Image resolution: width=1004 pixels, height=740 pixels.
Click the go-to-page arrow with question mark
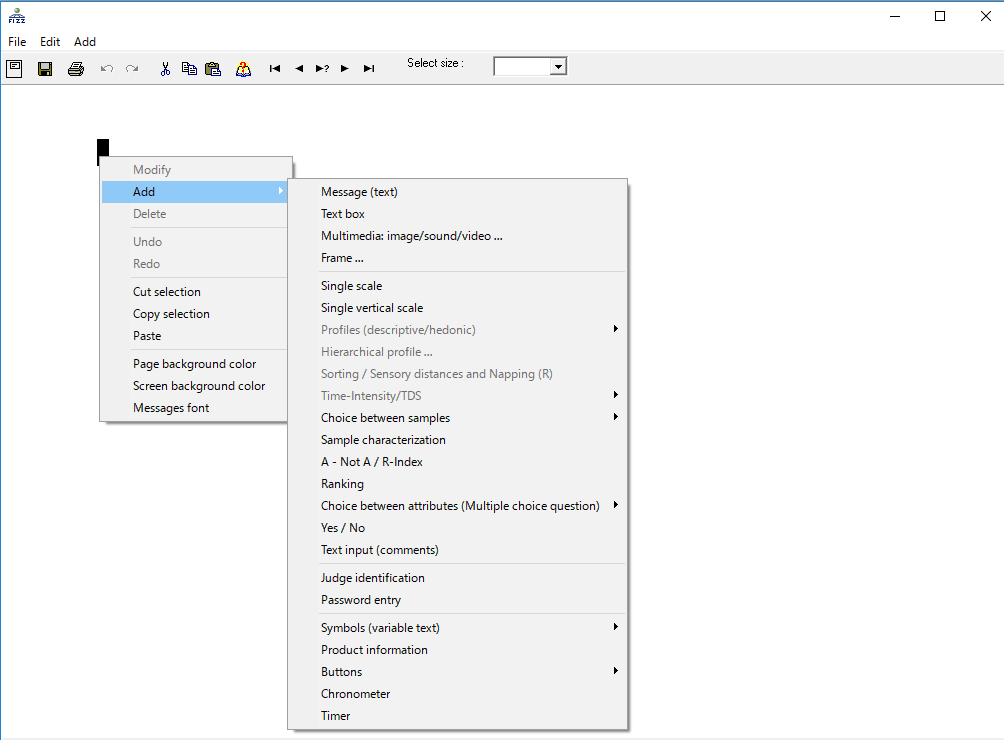tap(322, 68)
